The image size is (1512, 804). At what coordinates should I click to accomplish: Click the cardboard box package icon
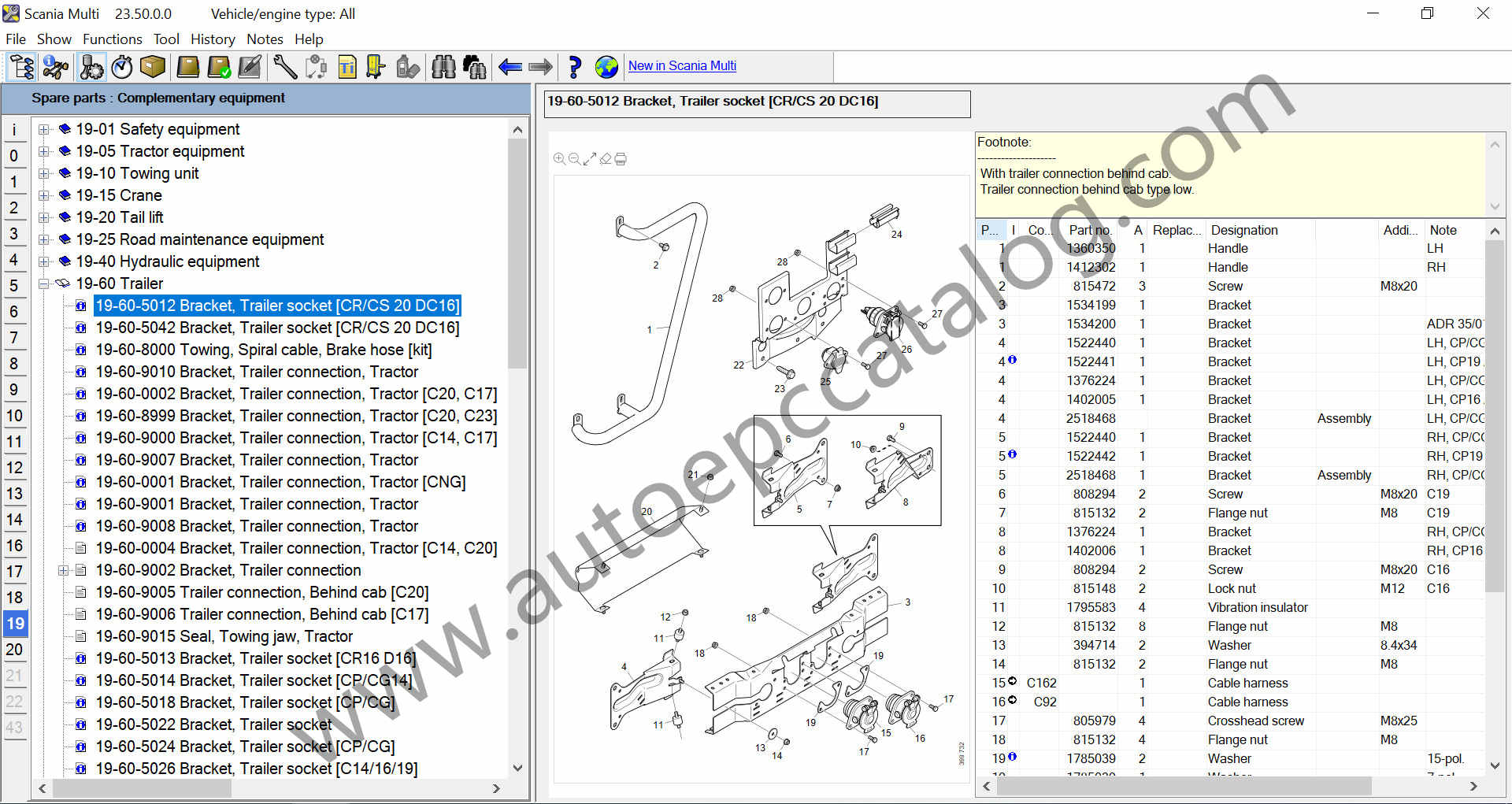coord(153,67)
